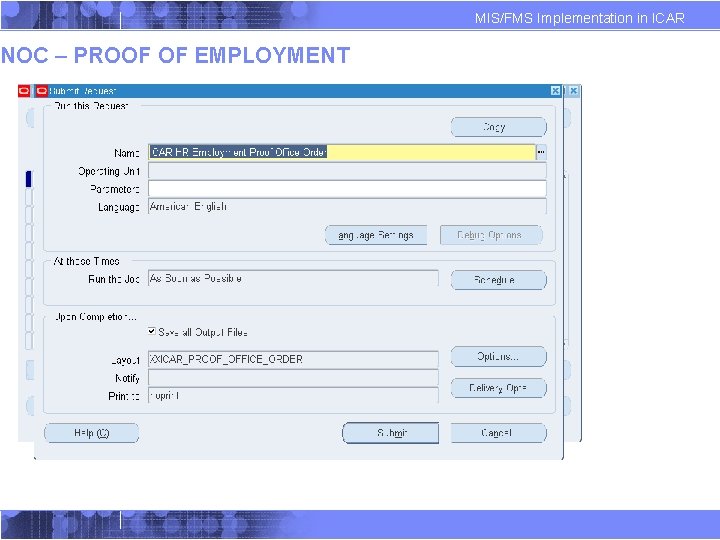The height and width of the screenshot is (540, 720).
Task: Open Delivery Opts
Action: tap(499, 388)
